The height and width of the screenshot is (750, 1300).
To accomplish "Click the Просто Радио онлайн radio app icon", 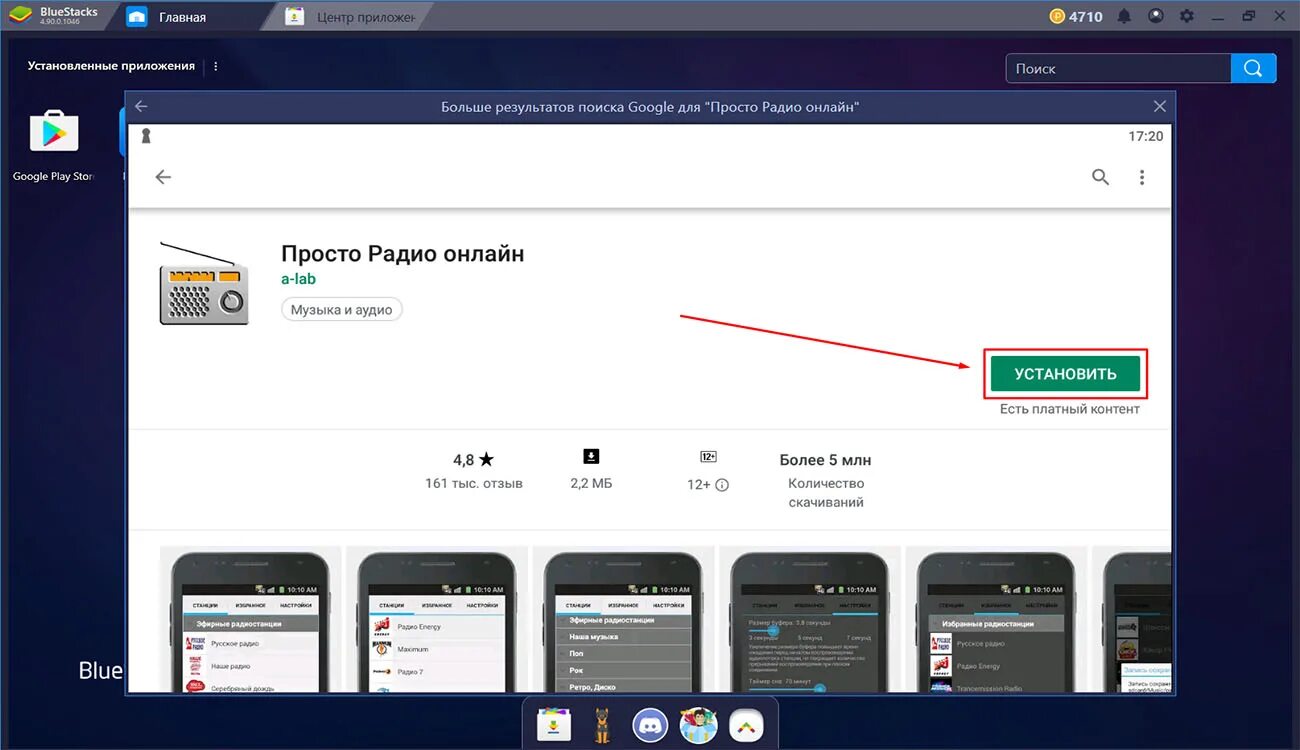I will [x=204, y=283].
